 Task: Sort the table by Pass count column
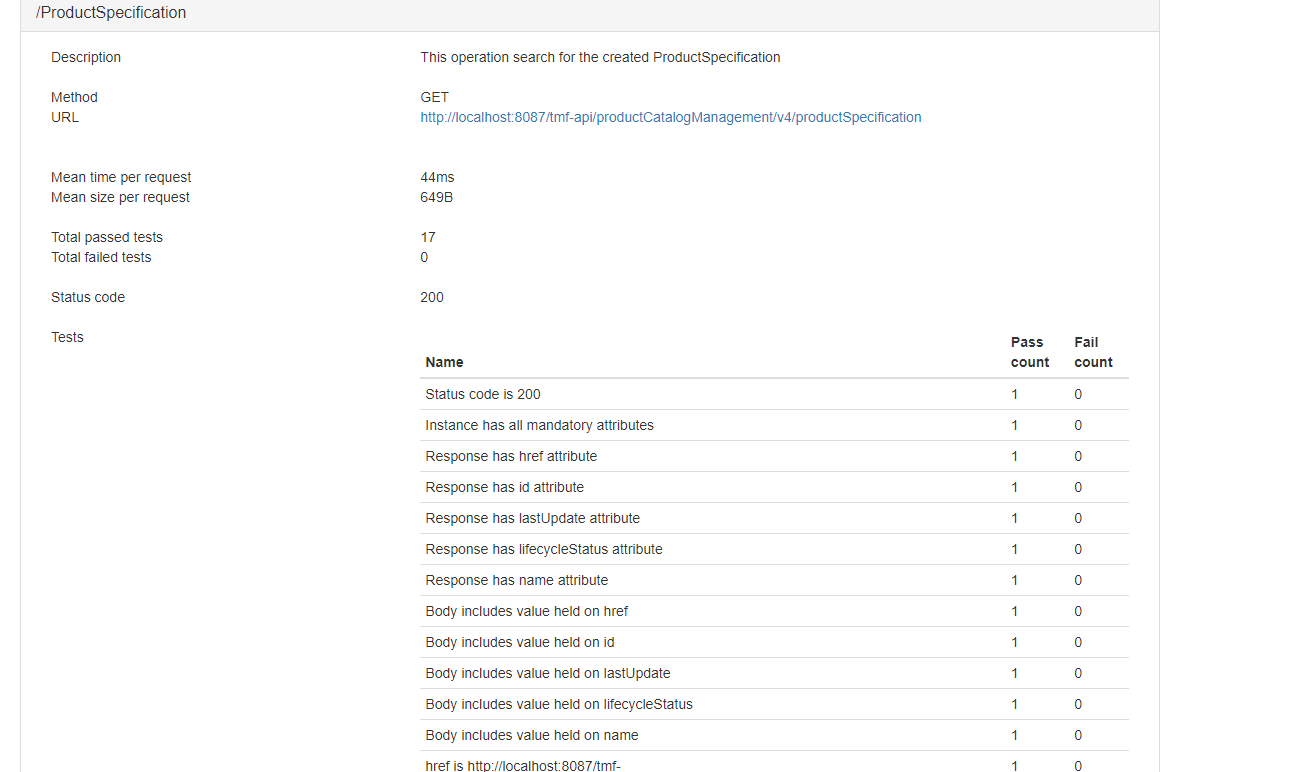[1030, 352]
